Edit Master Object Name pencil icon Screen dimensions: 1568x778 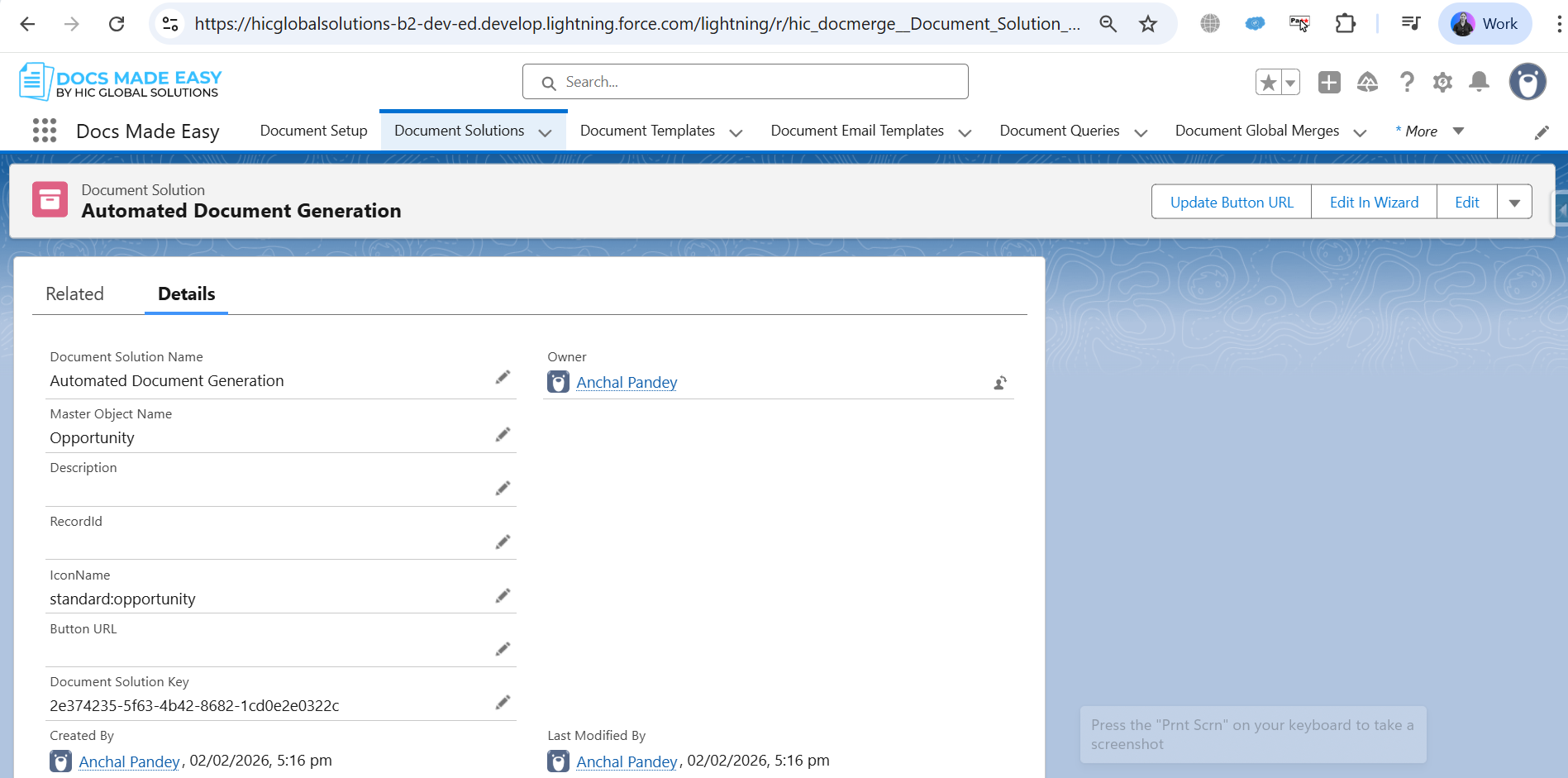[503, 435]
